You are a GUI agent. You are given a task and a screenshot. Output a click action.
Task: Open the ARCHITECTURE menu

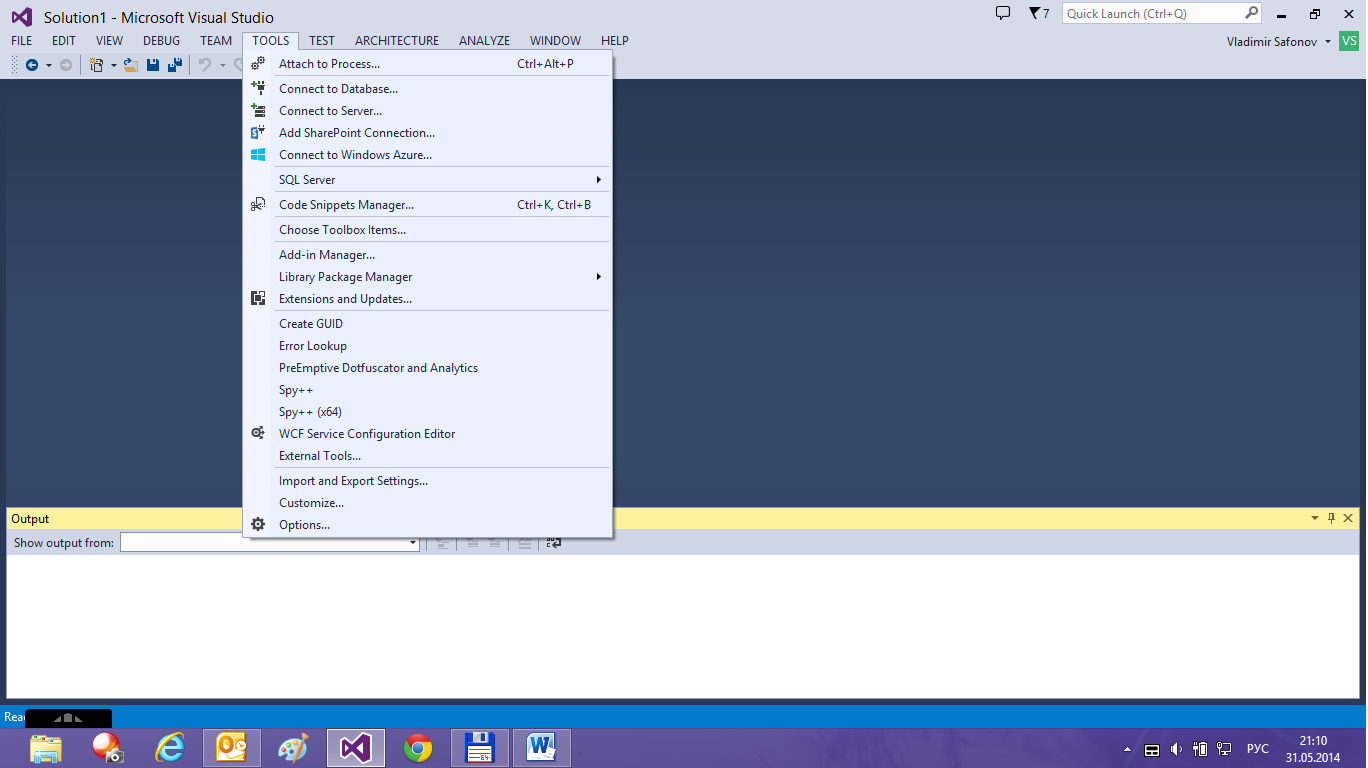tap(397, 41)
